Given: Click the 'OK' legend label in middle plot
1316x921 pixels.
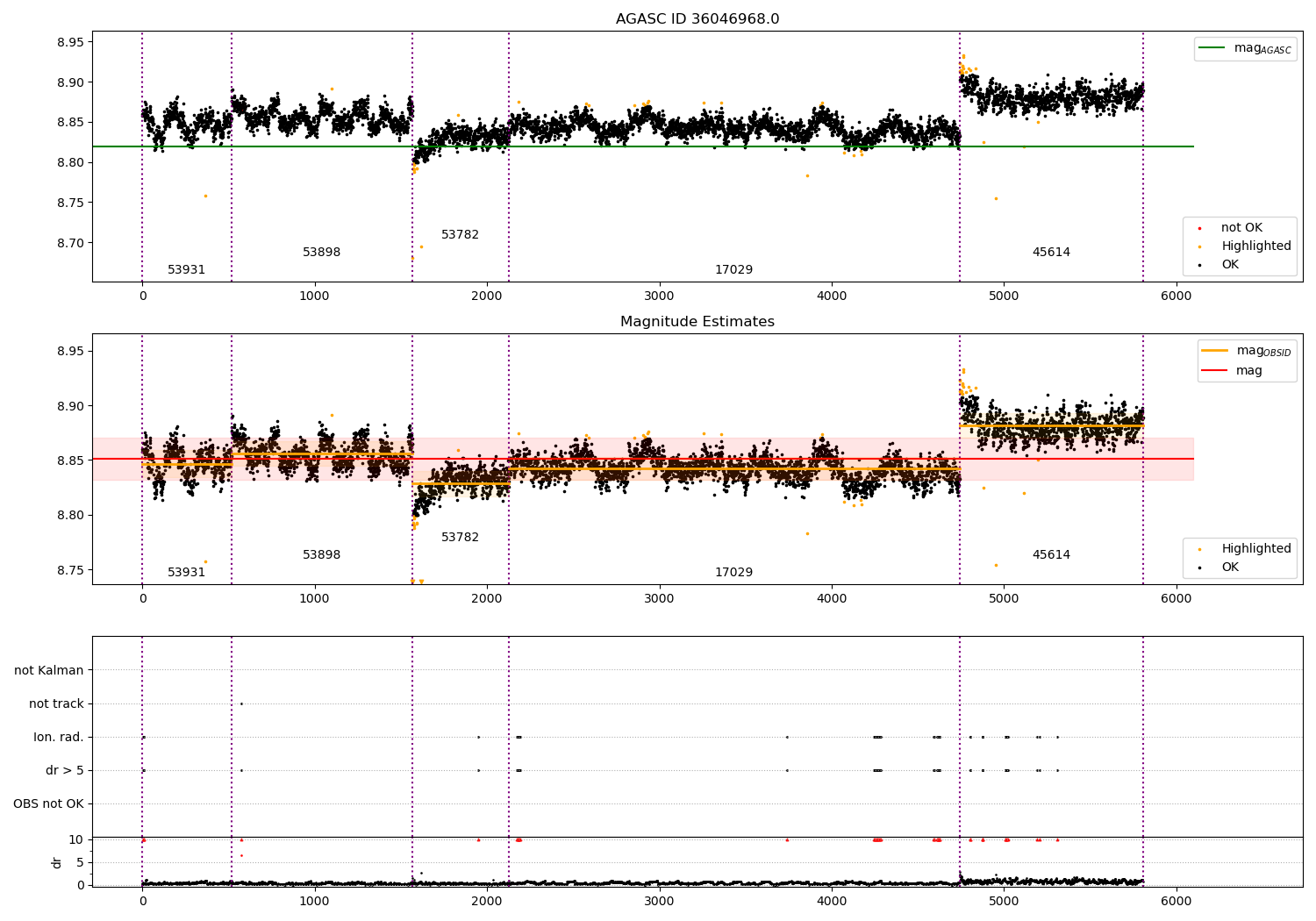Looking at the screenshot, I should (x=1230, y=568).
